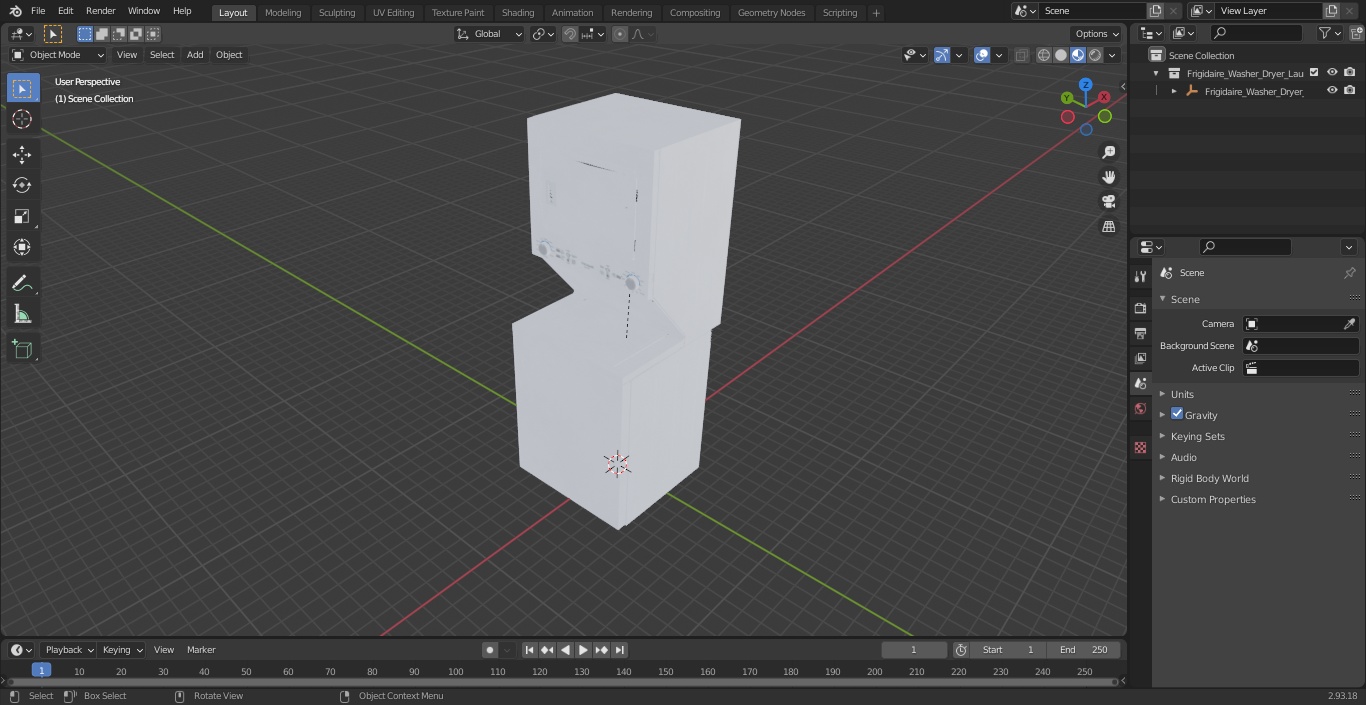Open the Output properties tab

coord(1140,333)
